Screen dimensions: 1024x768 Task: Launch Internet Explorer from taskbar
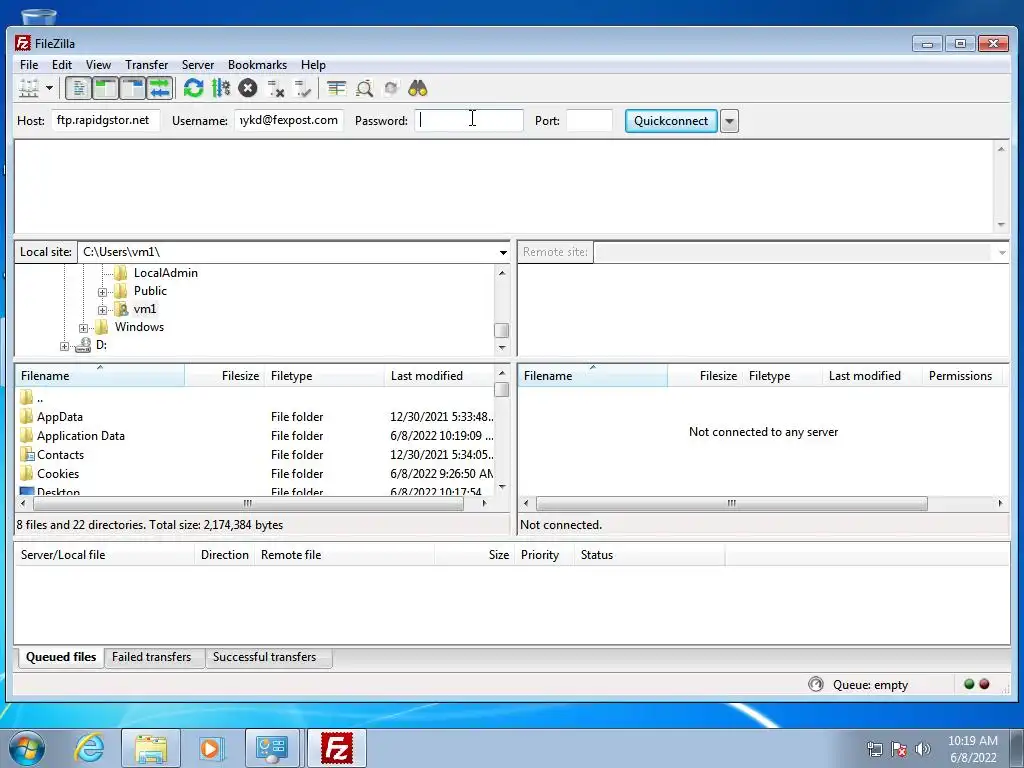pos(89,748)
